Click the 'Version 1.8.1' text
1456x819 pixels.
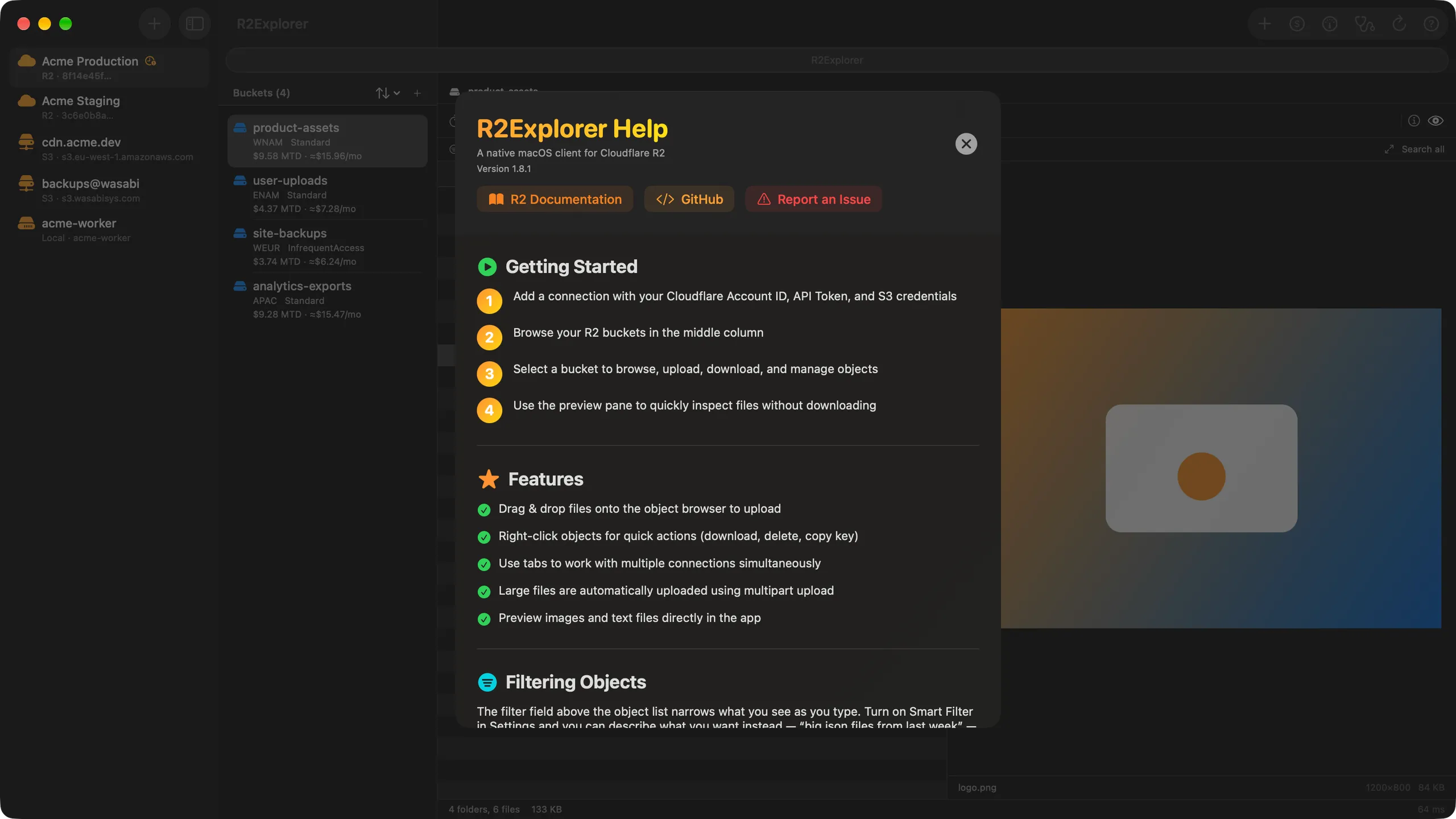coord(503,169)
